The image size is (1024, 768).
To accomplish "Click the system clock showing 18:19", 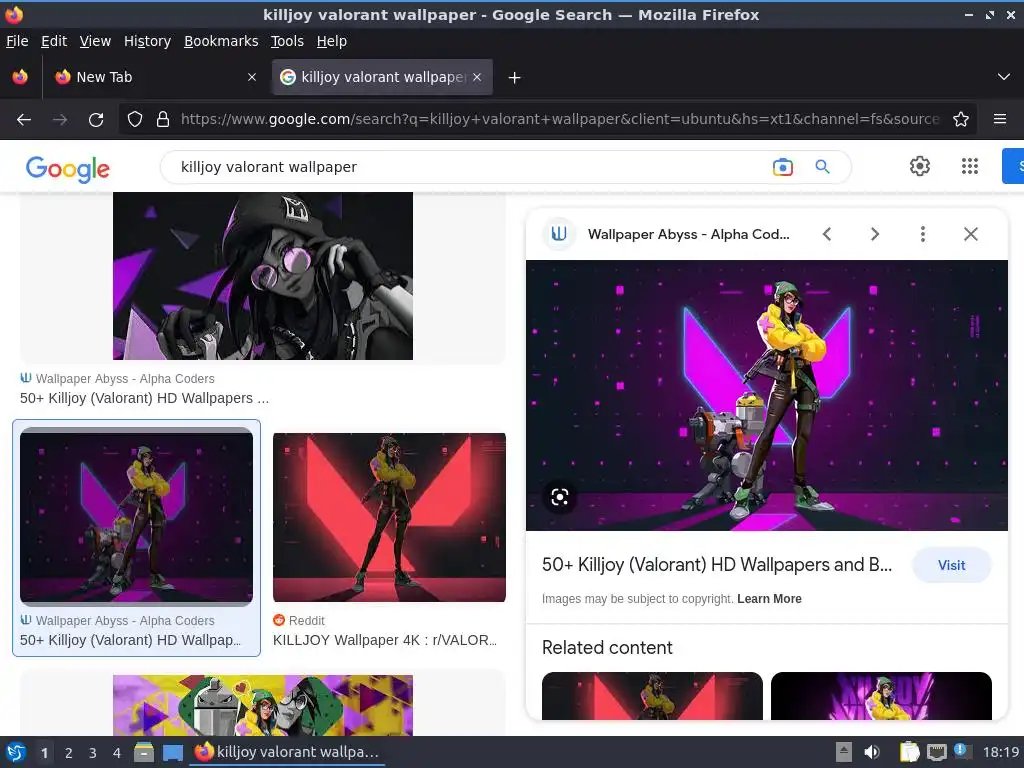I will pyautogui.click(x=1000, y=752).
